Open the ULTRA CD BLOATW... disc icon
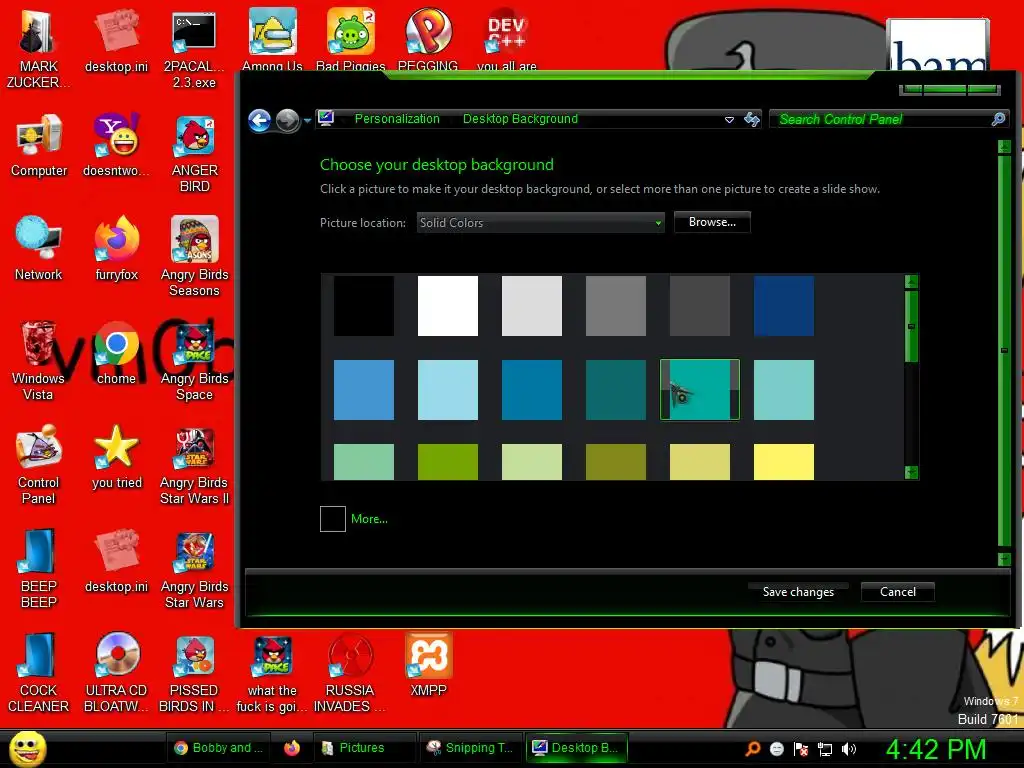This screenshot has width=1024, height=768. pyautogui.click(x=116, y=673)
